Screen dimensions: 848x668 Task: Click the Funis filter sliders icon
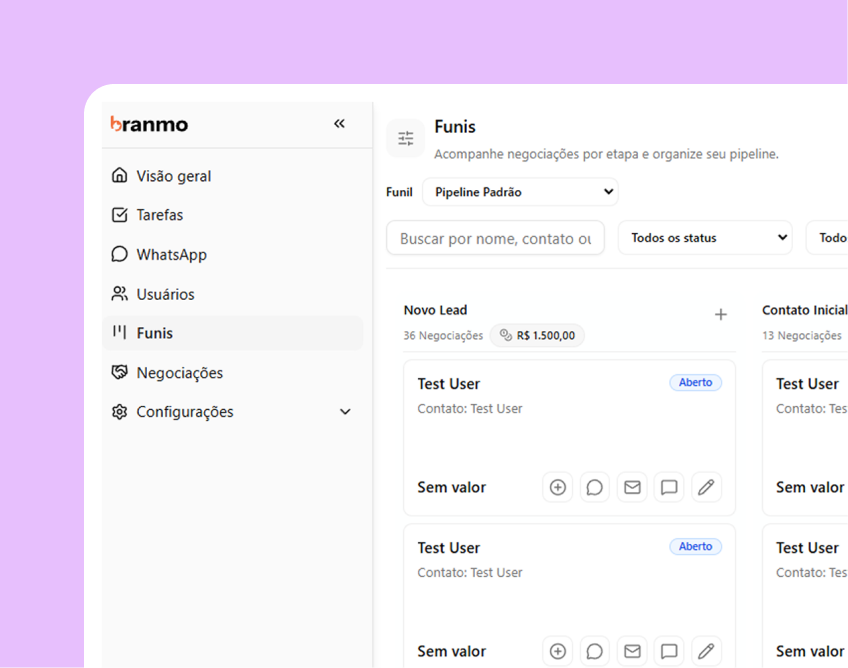405,139
